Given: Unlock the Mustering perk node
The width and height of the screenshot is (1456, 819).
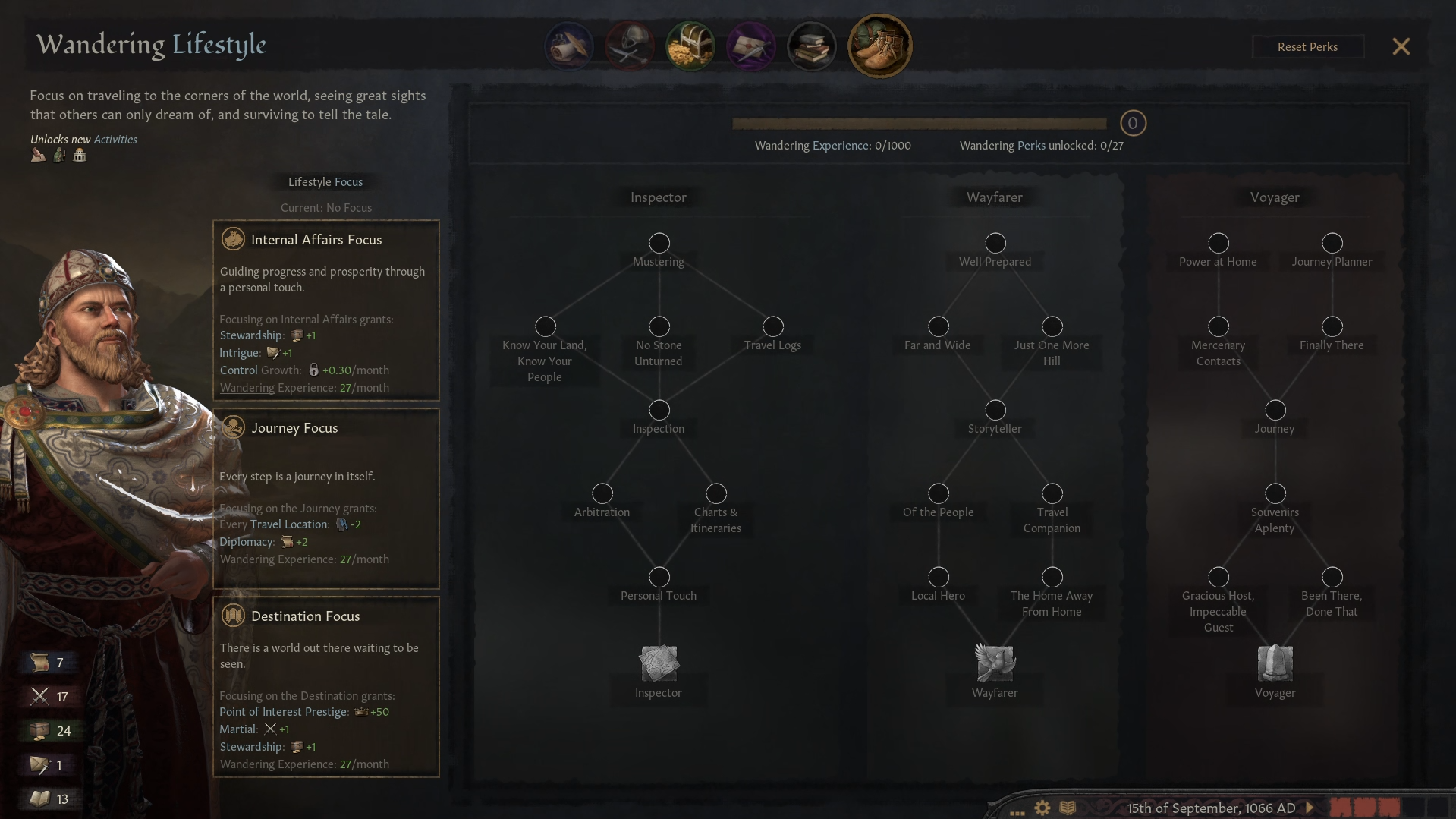Looking at the screenshot, I should point(659,243).
